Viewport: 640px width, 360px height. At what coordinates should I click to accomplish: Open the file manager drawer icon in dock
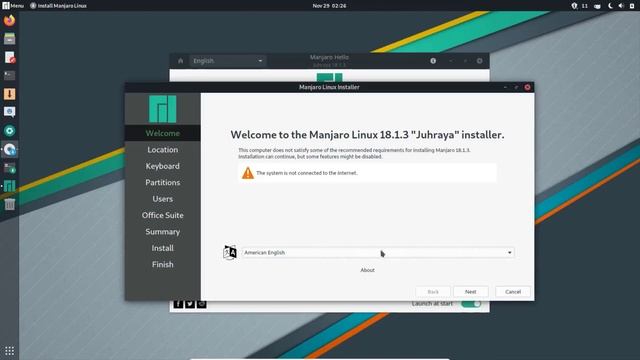coord(9,39)
